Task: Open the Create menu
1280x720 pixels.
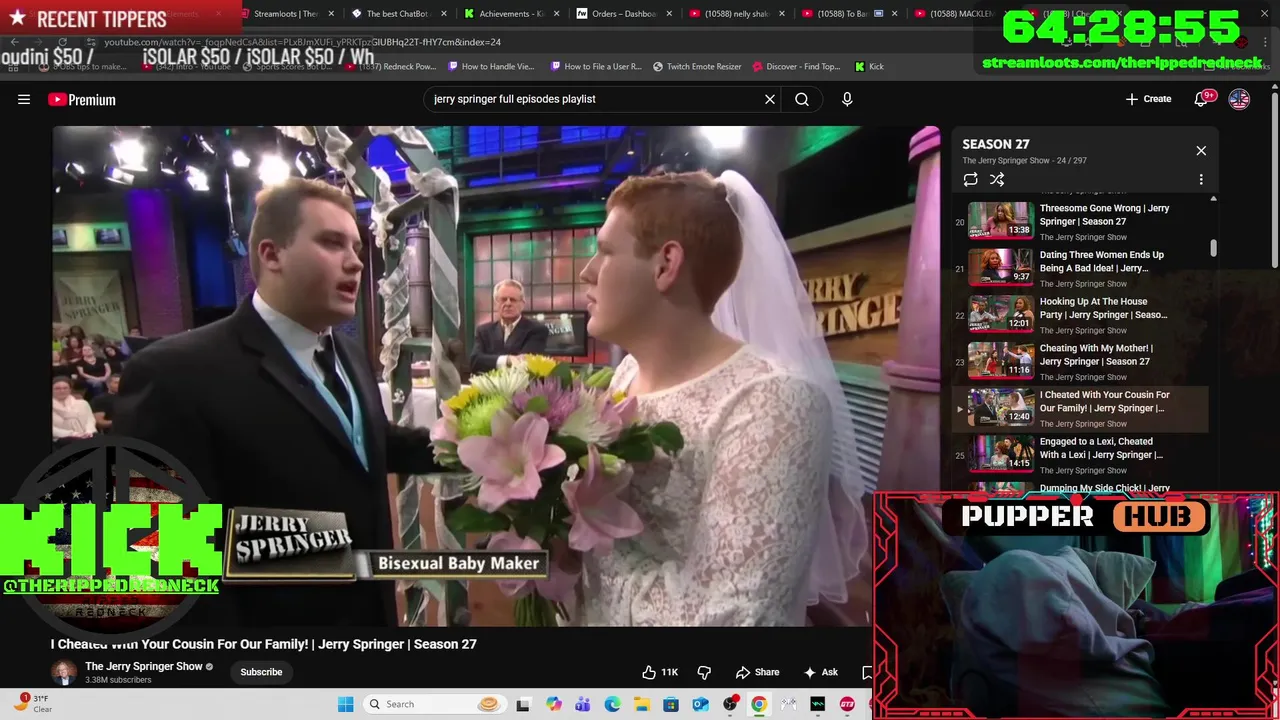Action: (1148, 99)
